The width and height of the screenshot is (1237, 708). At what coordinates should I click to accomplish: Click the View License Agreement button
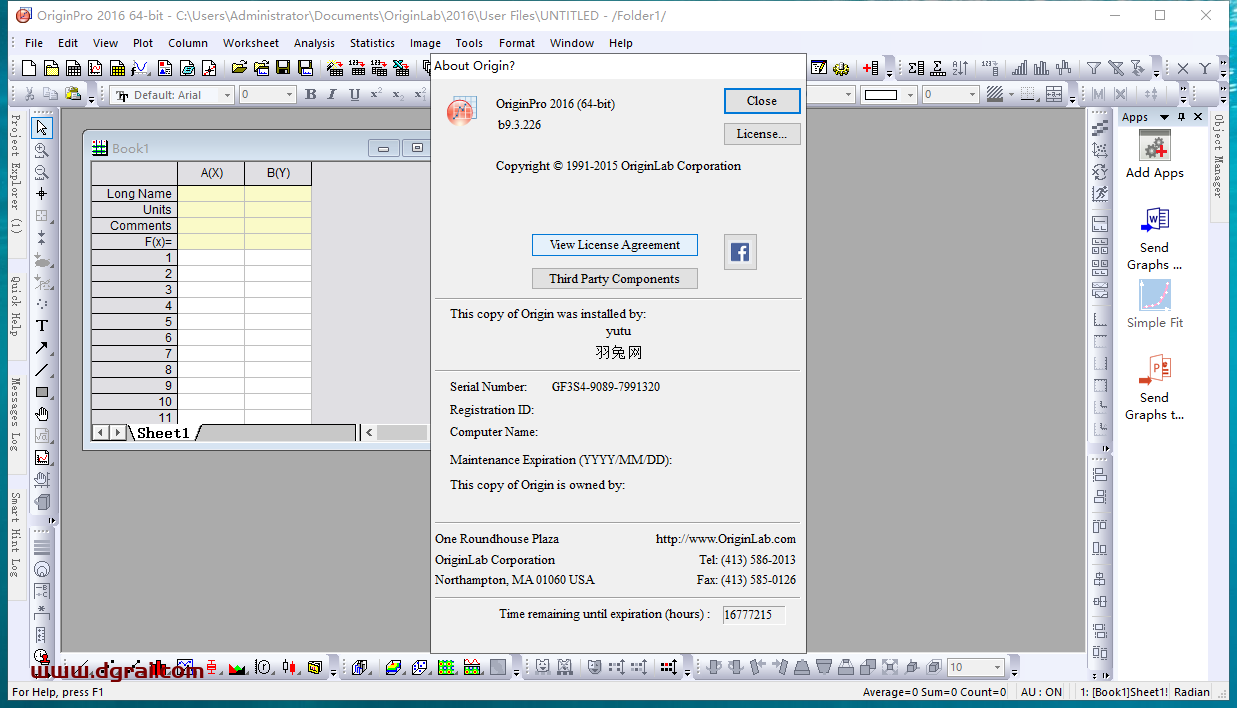coord(614,245)
